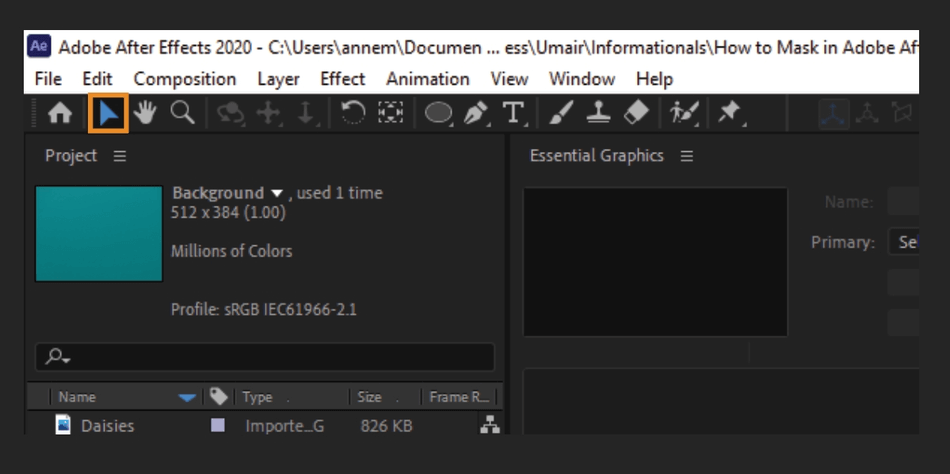This screenshot has width=950, height=474.
Task: Enable World Axis Mode icon
Action: [868, 113]
